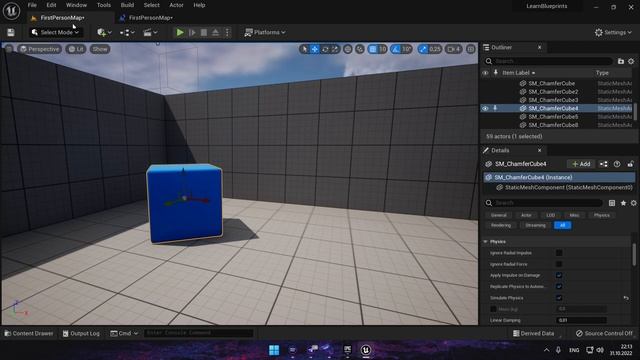Open the Blueprints toolbar dropdown
The width and height of the screenshot is (640, 360).
127,32
